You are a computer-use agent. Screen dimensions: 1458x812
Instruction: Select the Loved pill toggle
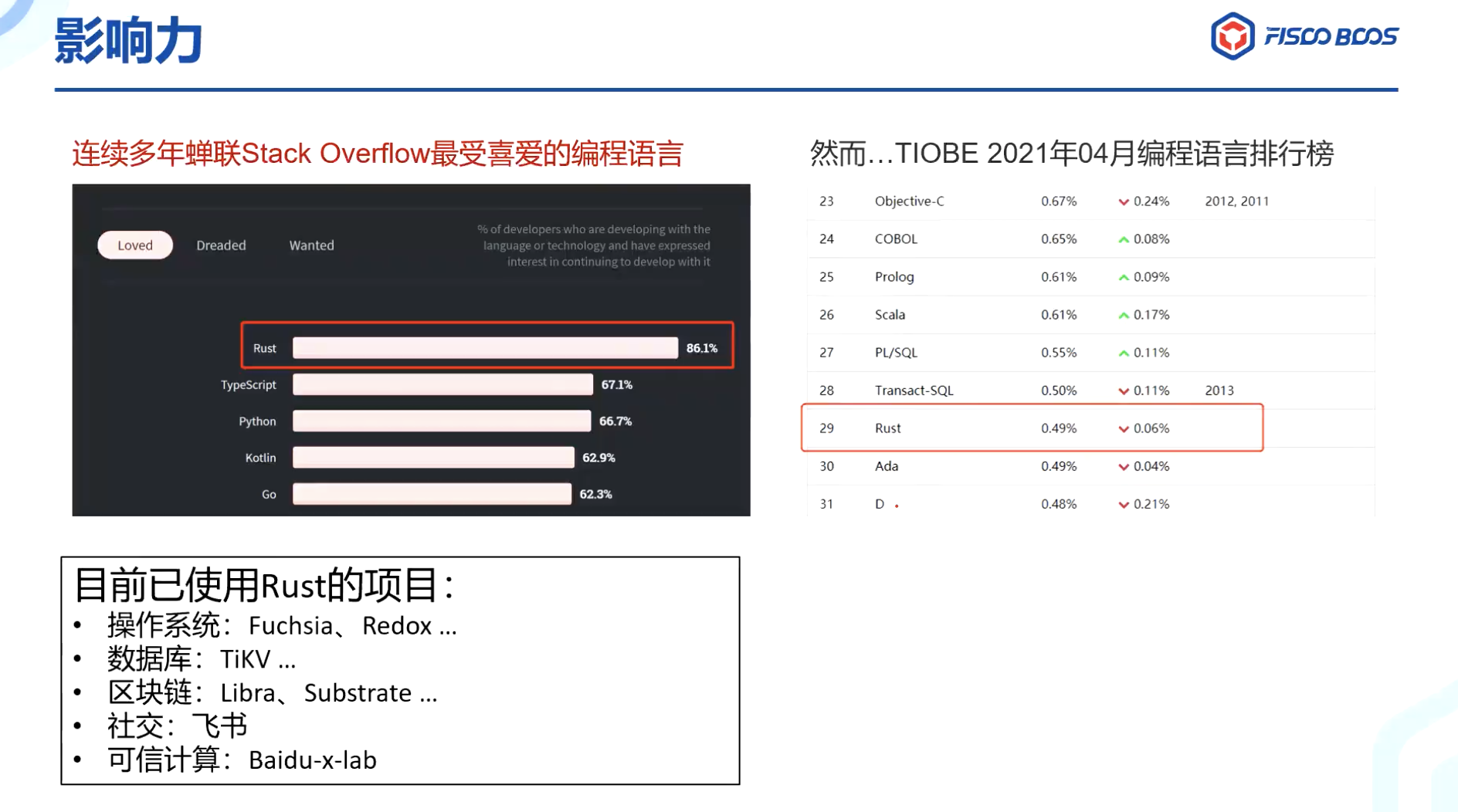click(x=135, y=245)
